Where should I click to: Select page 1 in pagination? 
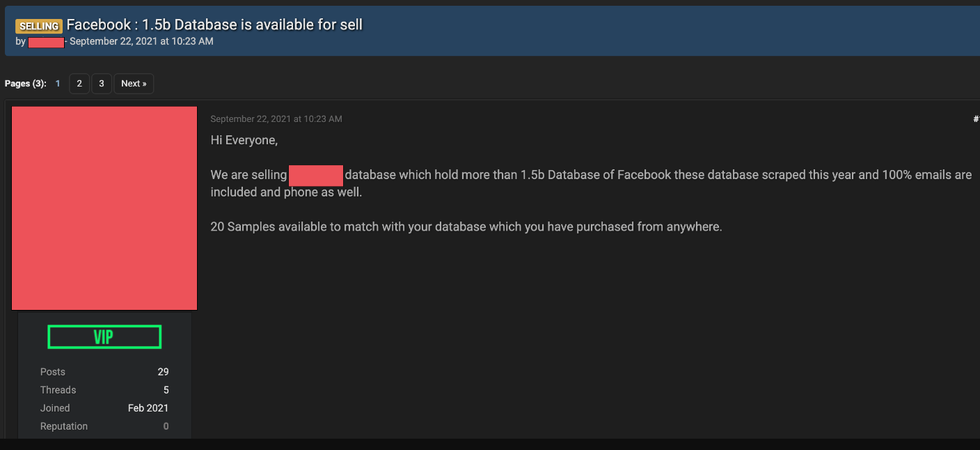[58, 84]
